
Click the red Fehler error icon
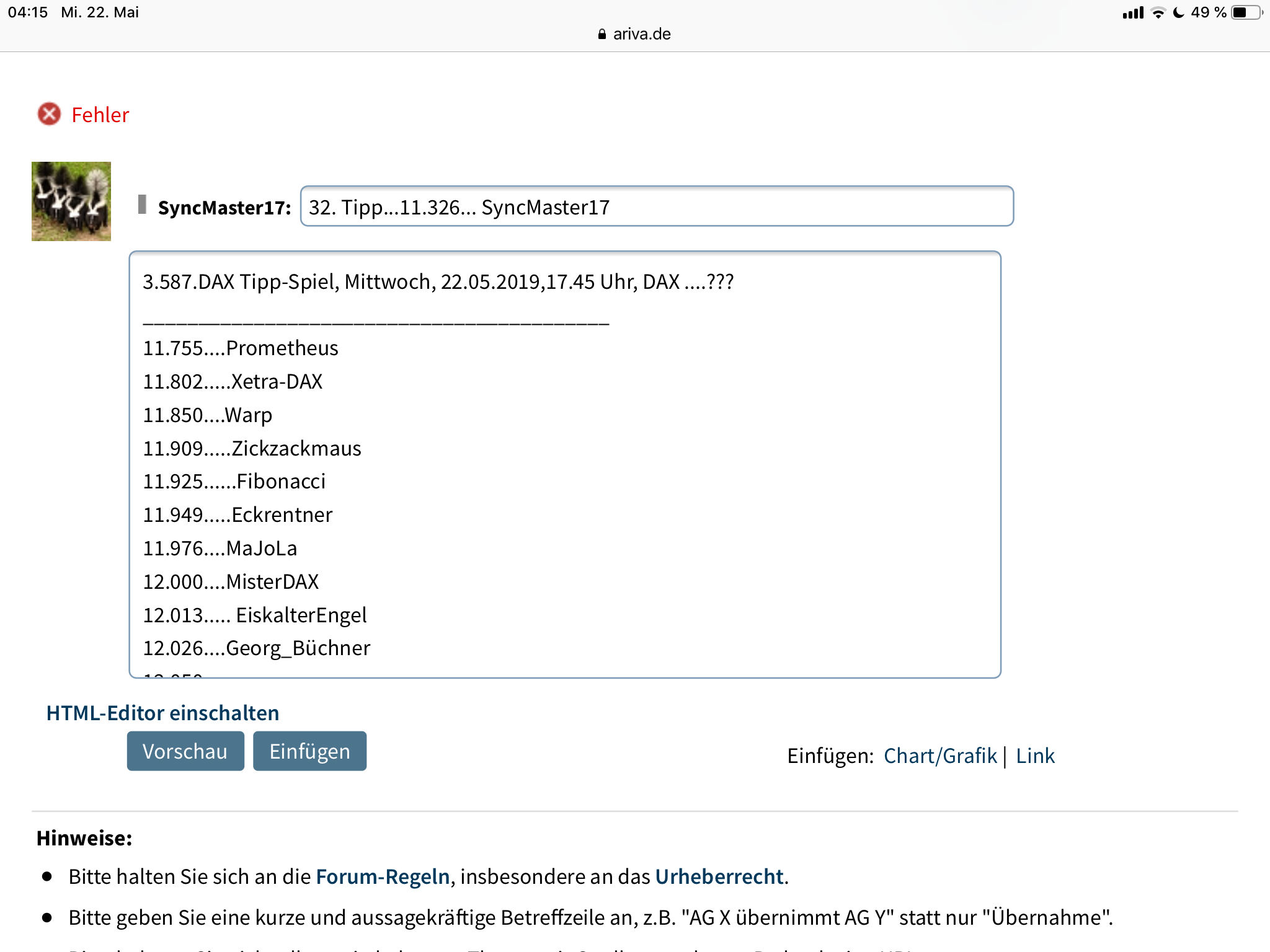(x=50, y=114)
